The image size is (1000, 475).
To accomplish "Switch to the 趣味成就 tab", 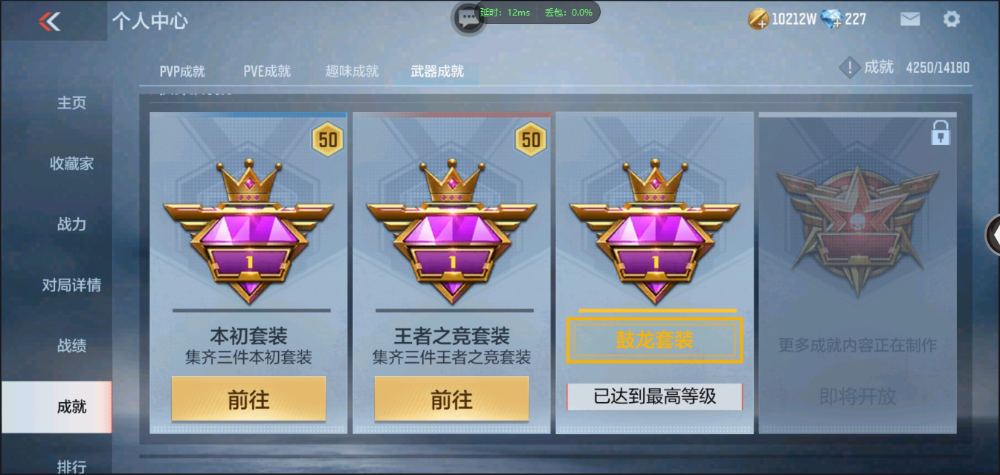I will pyautogui.click(x=352, y=71).
